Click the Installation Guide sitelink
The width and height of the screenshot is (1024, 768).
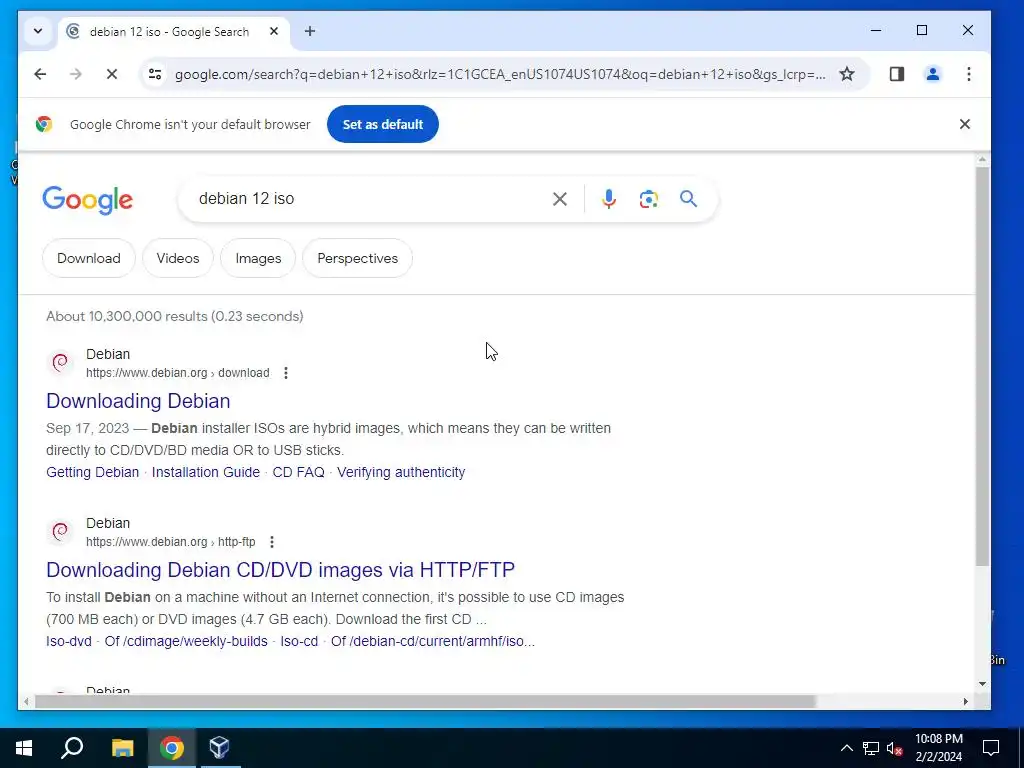tap(206, 472)
